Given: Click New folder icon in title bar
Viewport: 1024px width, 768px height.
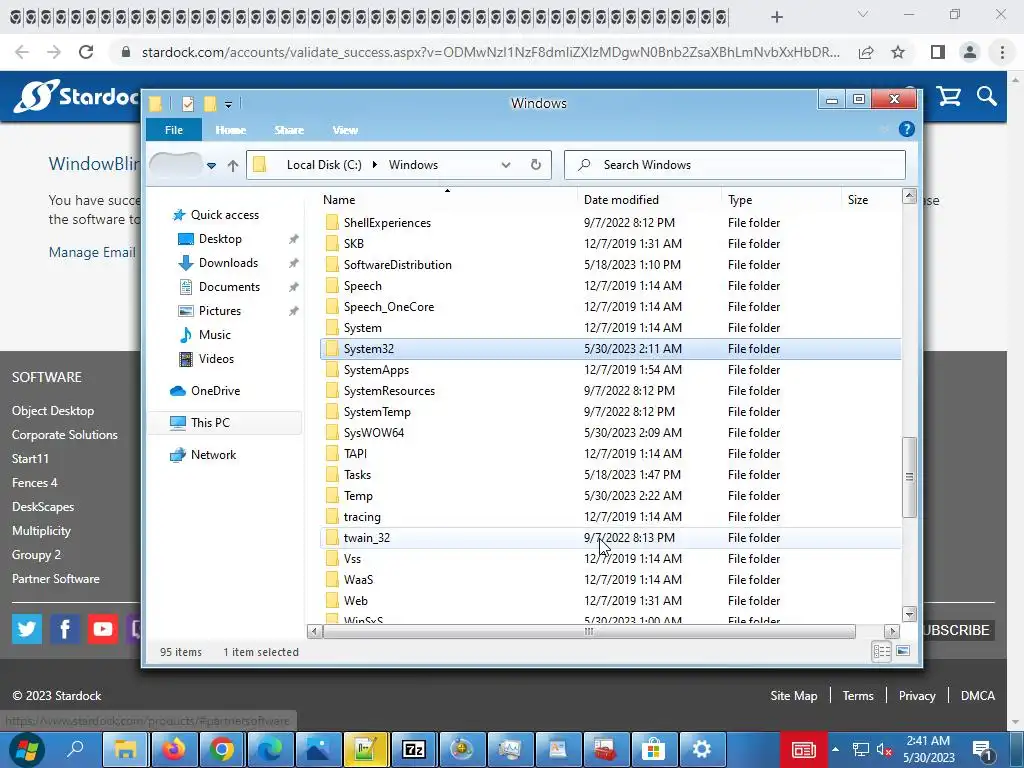Looking at the screenshot, I should tap(210, 103).
